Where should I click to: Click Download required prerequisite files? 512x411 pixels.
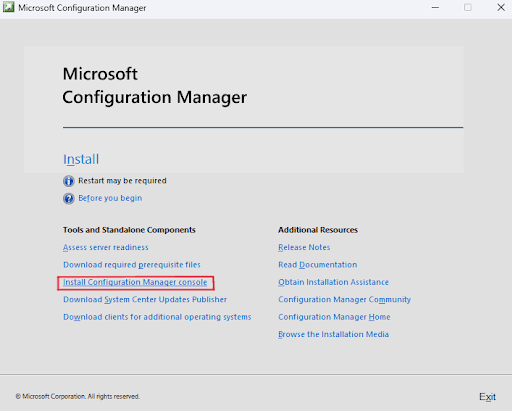tap(132, 265)
